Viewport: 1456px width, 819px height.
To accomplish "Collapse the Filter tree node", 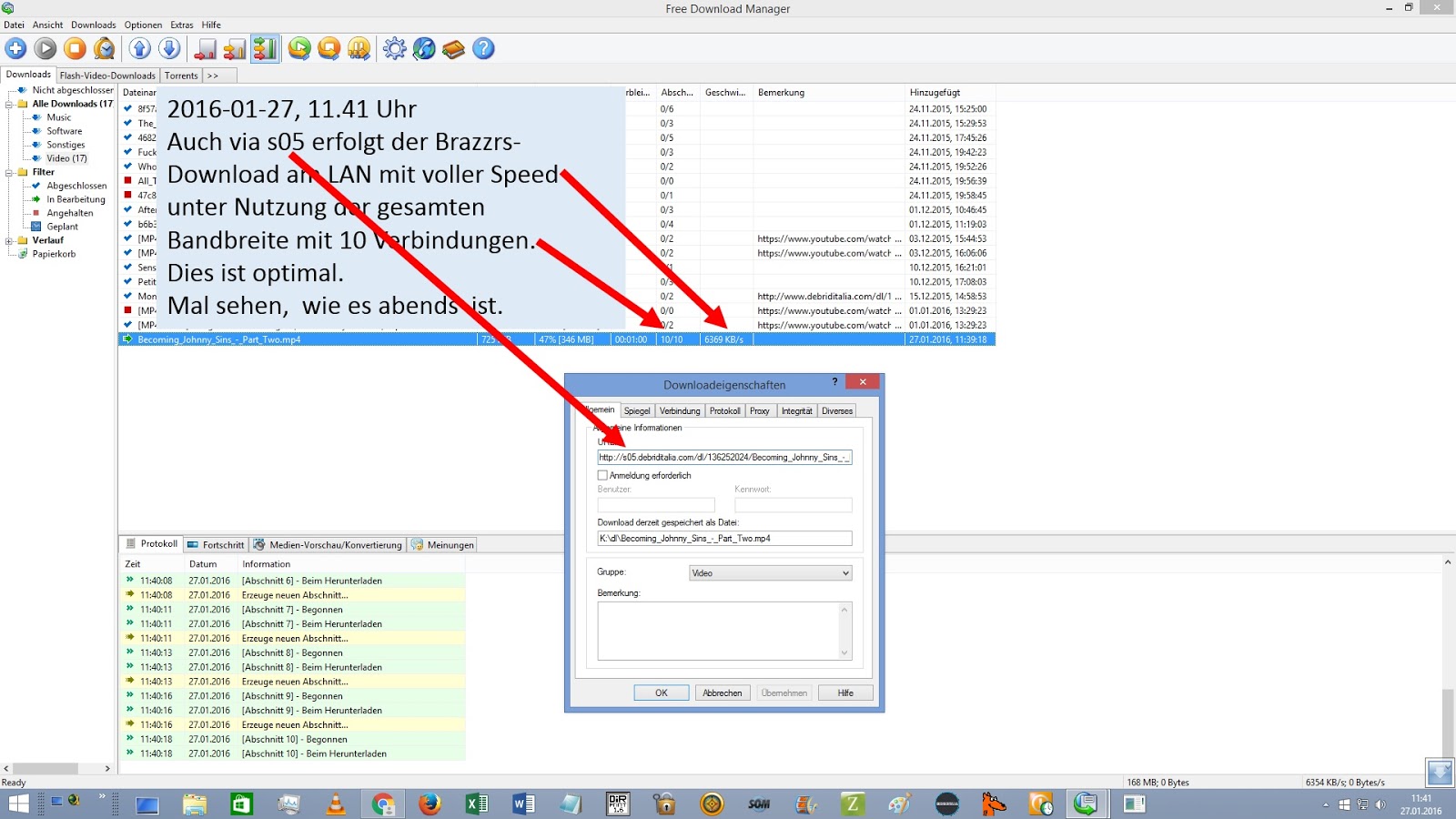I will pos(9,172).
